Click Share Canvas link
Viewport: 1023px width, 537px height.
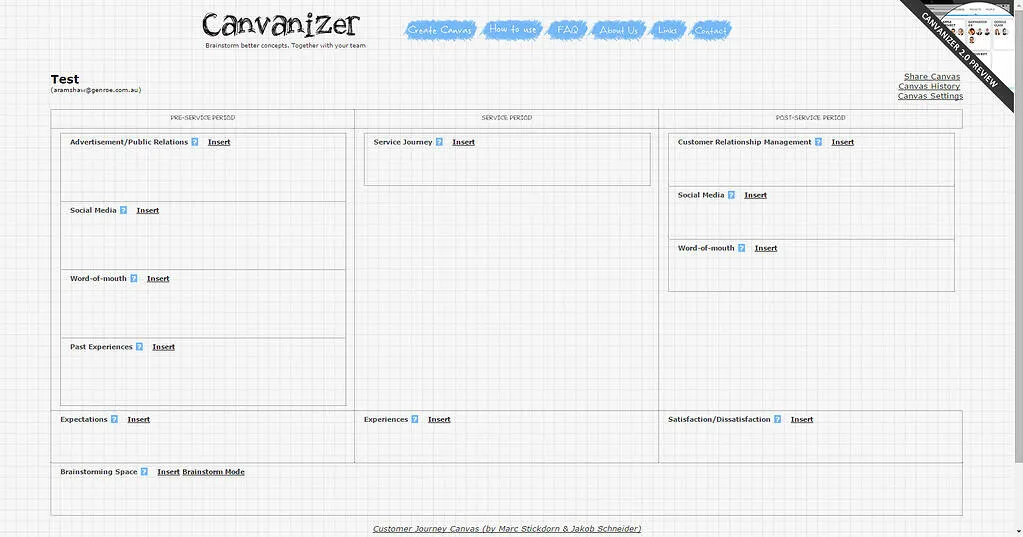[x=932, y=76]
